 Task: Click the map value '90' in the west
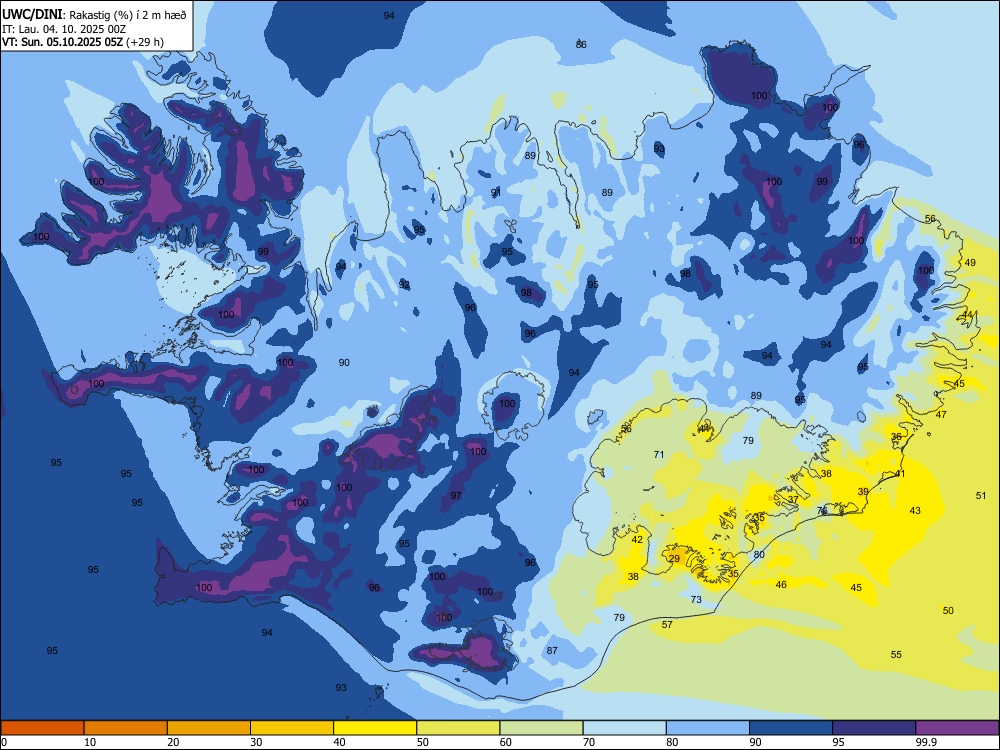tap(344, 362)
